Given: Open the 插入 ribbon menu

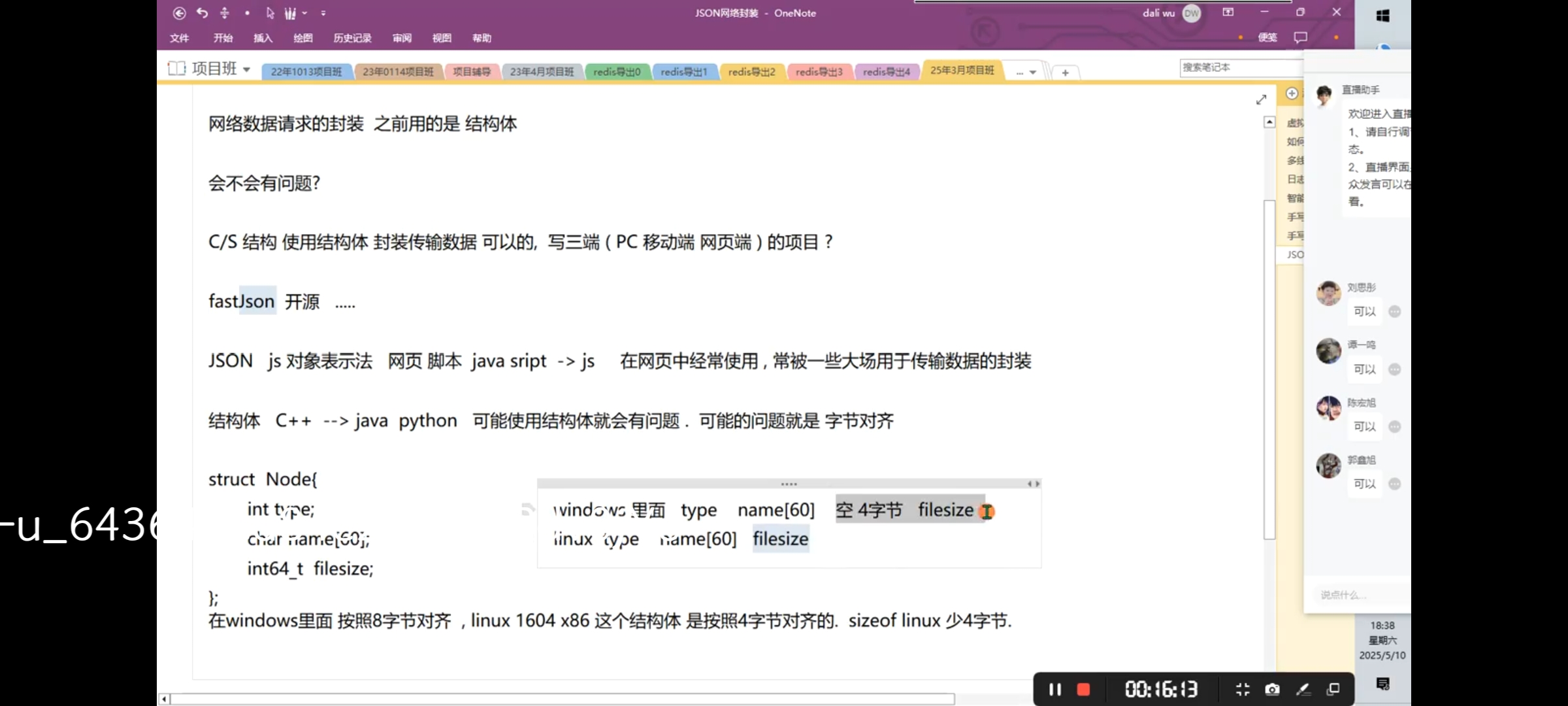Looking at the screenshot, I should [263, 38].
